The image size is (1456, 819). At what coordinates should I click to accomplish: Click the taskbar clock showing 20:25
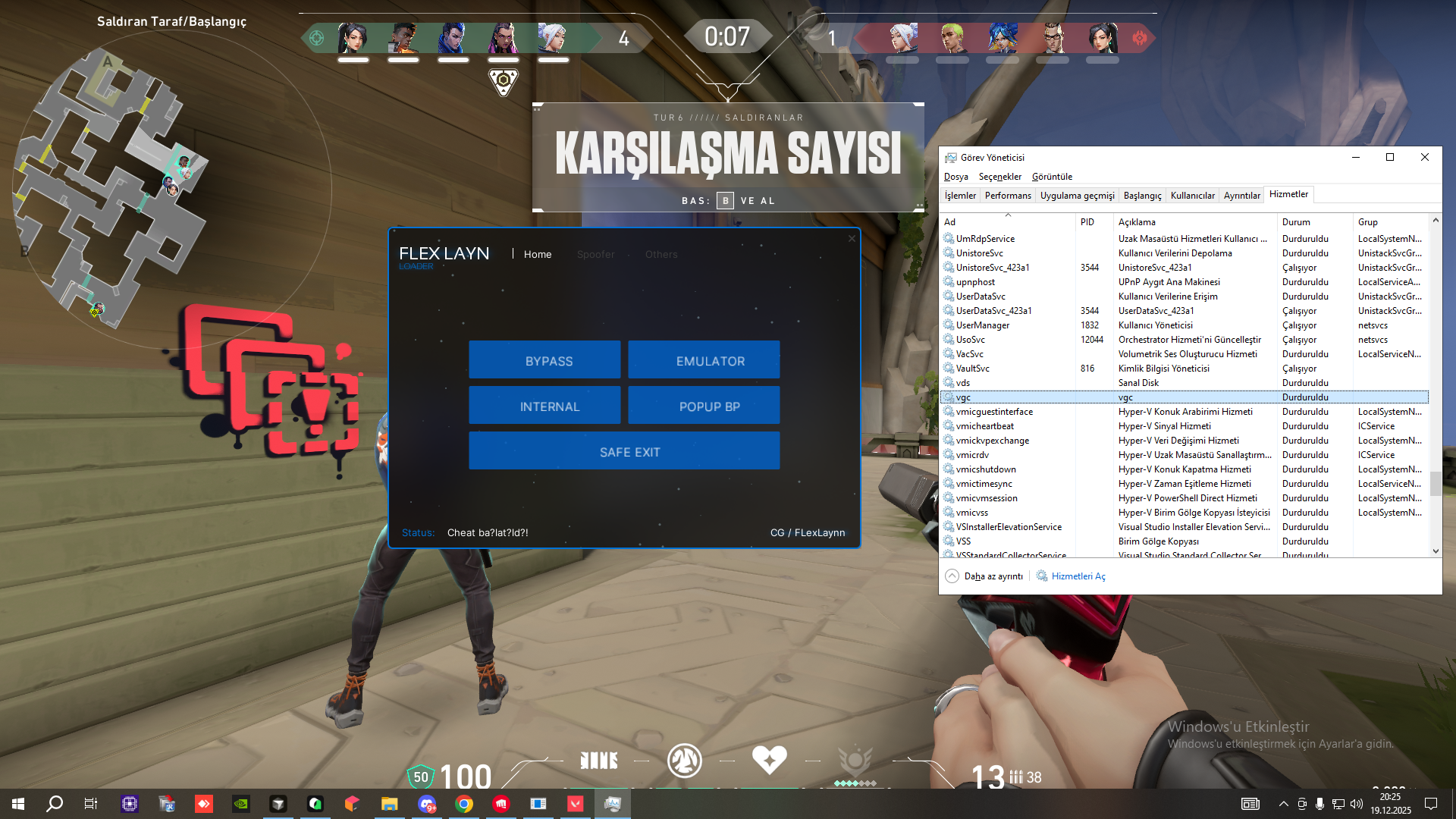tap(1391, 804)
